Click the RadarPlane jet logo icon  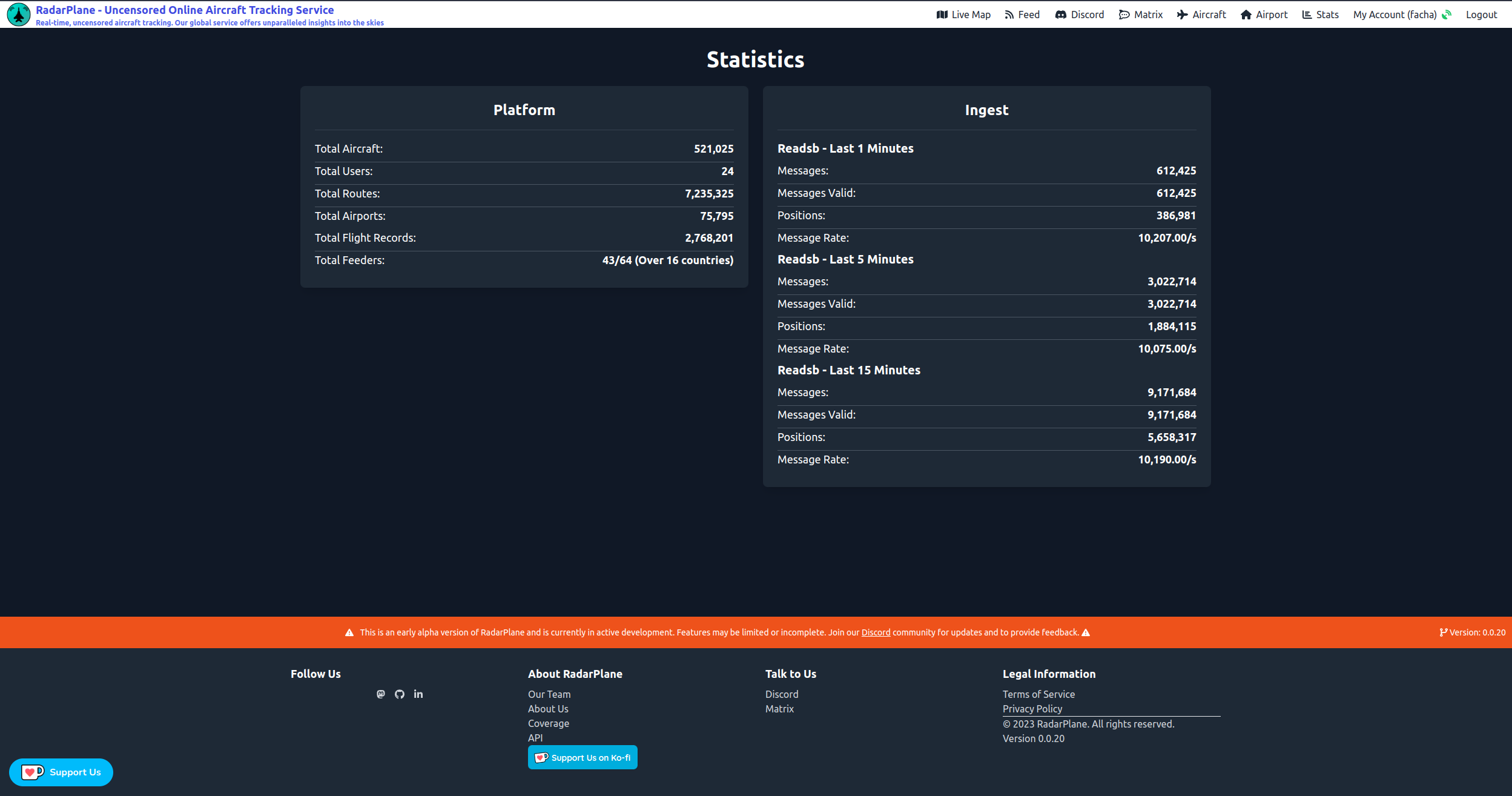(19, 15)
